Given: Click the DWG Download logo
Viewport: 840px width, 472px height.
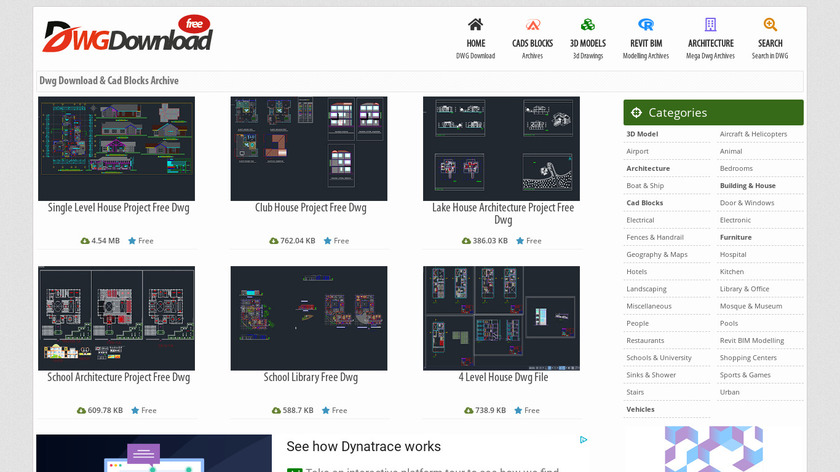Looking at the screenshot, I should click(127, 35).
